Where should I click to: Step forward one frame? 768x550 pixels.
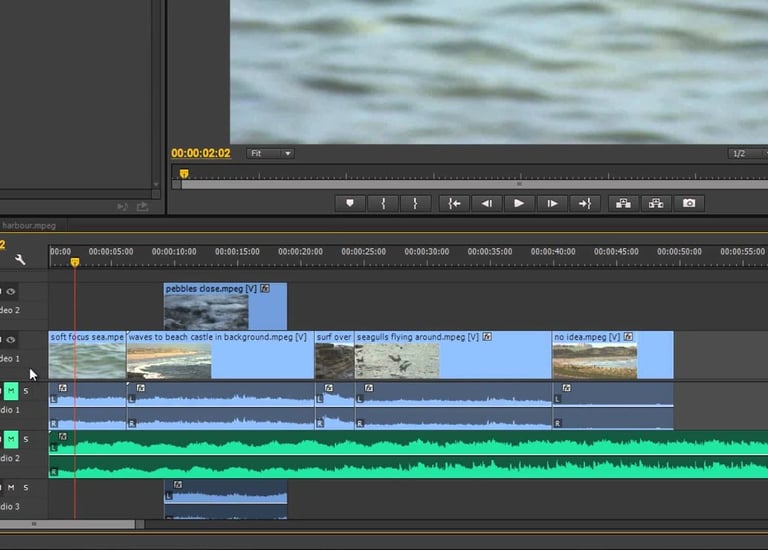point(551,203)
